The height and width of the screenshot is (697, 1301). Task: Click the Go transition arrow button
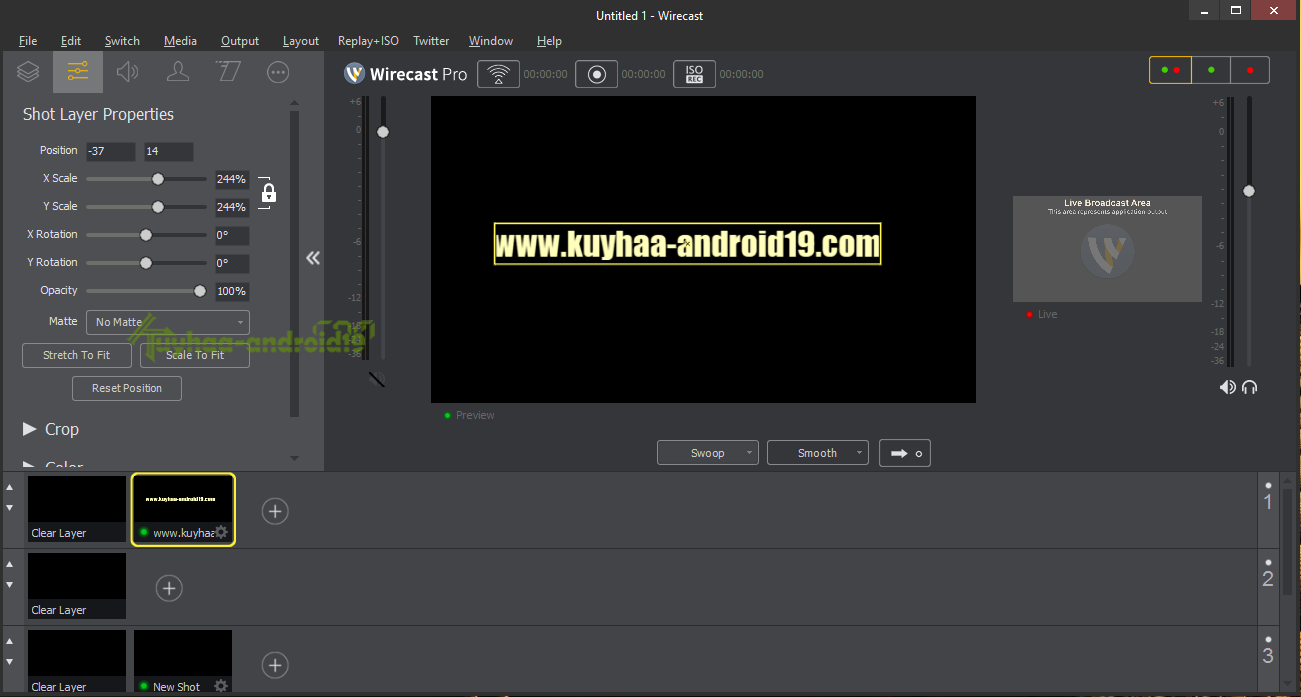[x=906, y=453]
